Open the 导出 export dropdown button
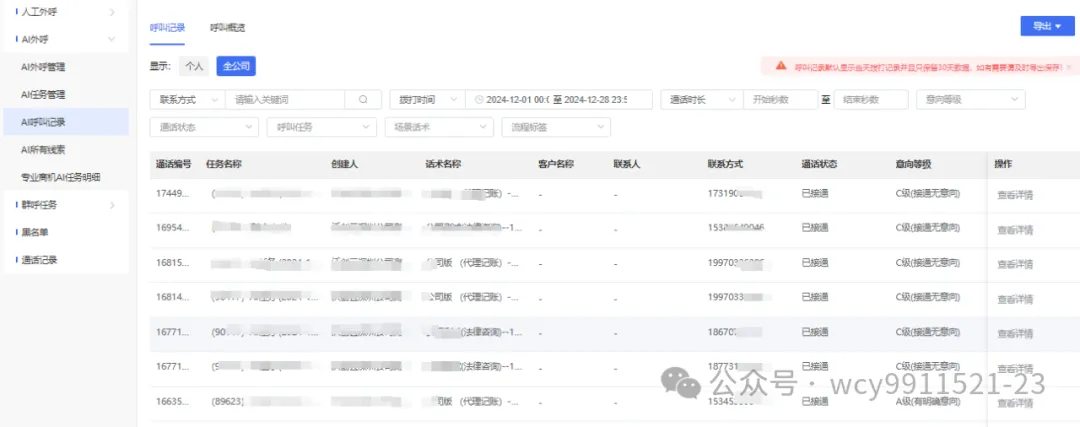The height and width of the screenshot is (427, 1080). pyautogui.click(x=1047, y=26)
